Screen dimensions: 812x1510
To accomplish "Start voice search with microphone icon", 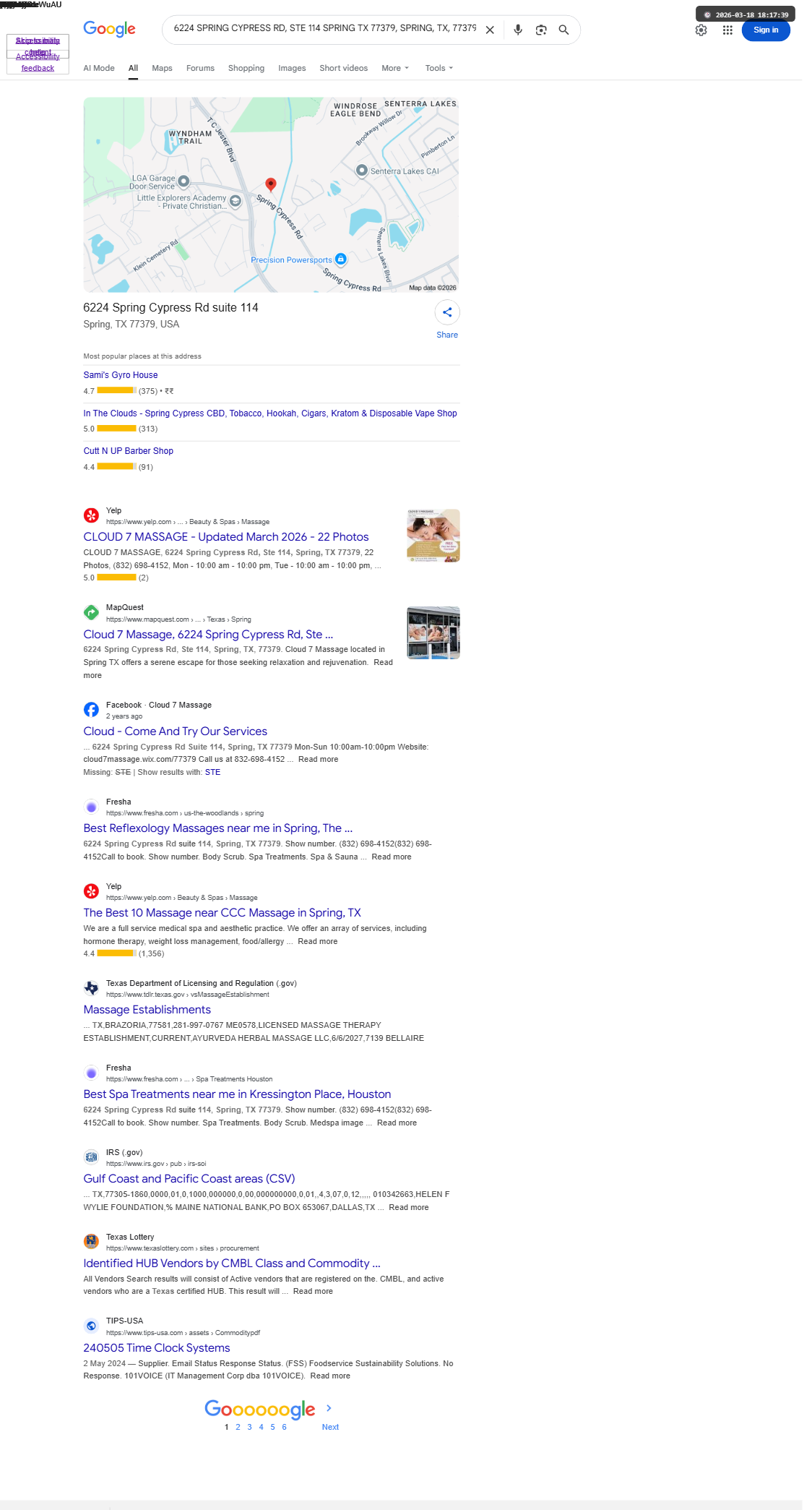I will pos(518,30).
